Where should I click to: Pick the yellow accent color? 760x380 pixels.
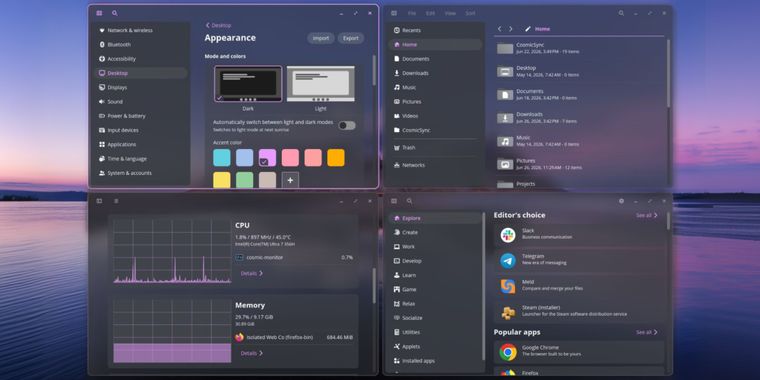click(222, 180)
